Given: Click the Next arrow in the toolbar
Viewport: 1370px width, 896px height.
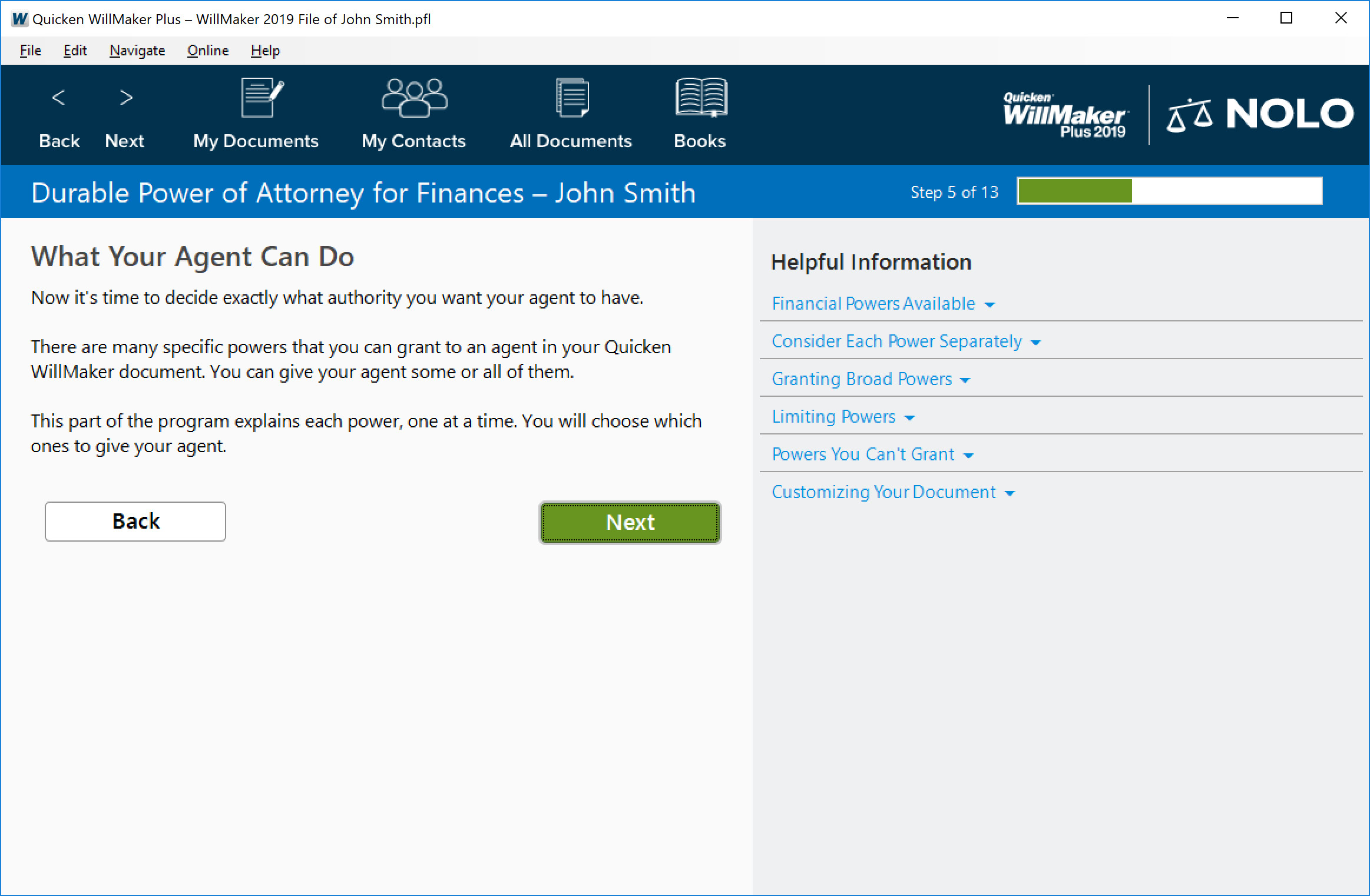Looking at the screenshot, I should tap(124, 115).
